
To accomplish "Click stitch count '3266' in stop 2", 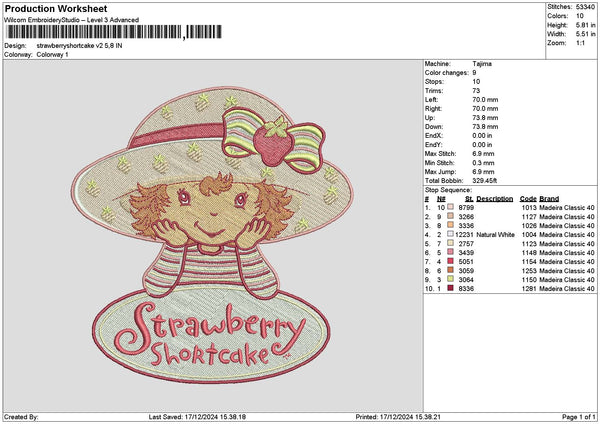I will click(466, 217).
